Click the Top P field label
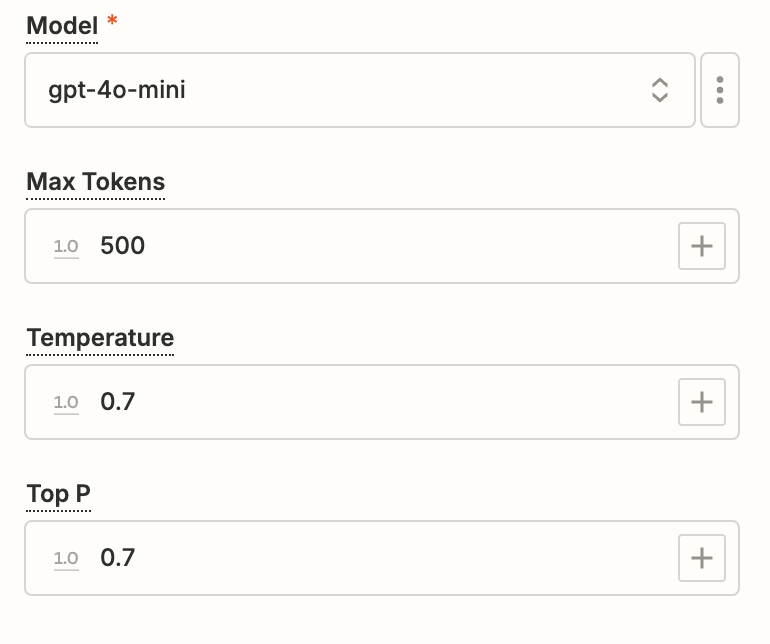770x644 pixels. (58, 494)
